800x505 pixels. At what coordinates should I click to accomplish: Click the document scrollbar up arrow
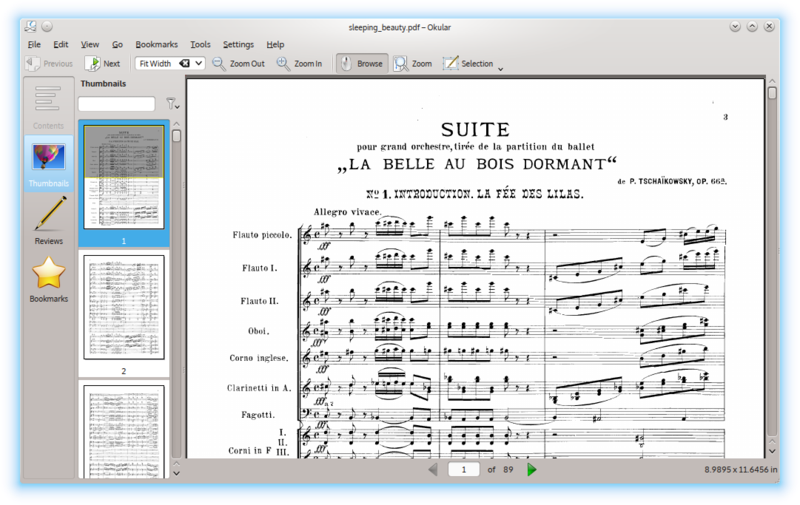click(x=772, y=81)
